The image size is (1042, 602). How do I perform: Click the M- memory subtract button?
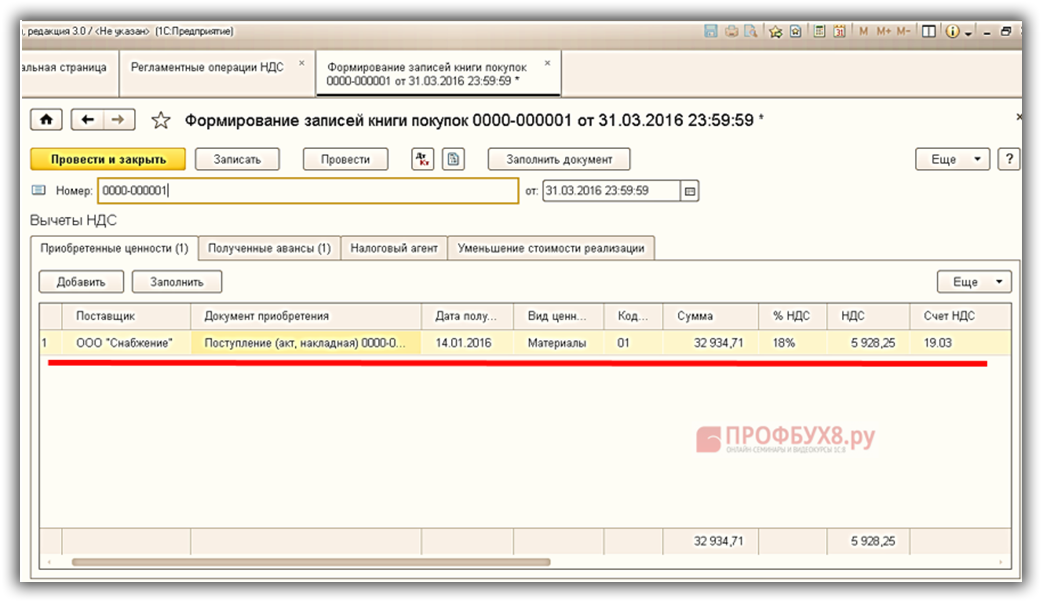903,31
